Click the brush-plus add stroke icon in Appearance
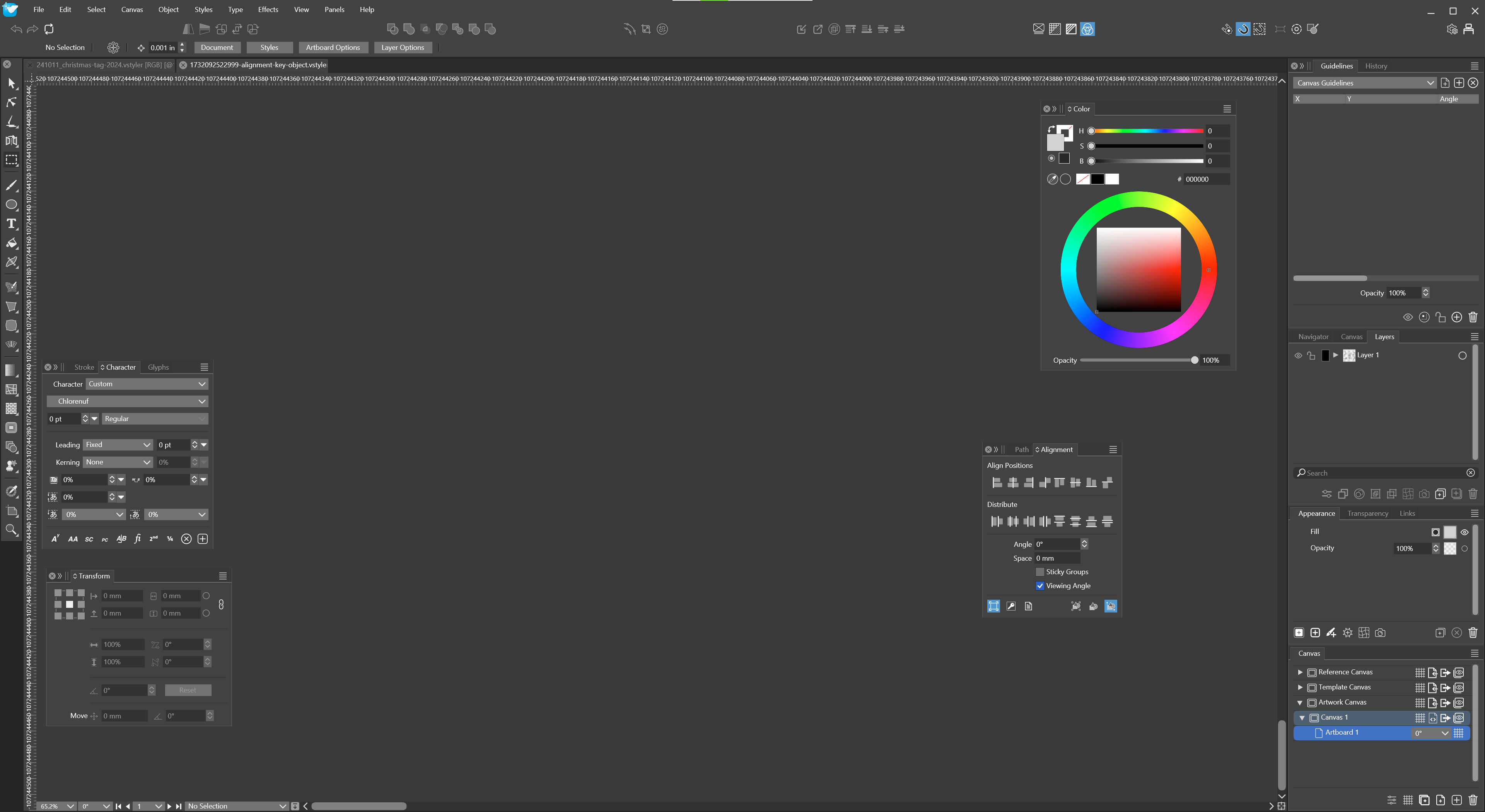The image size is (1485, 812). click(1331, 633)
